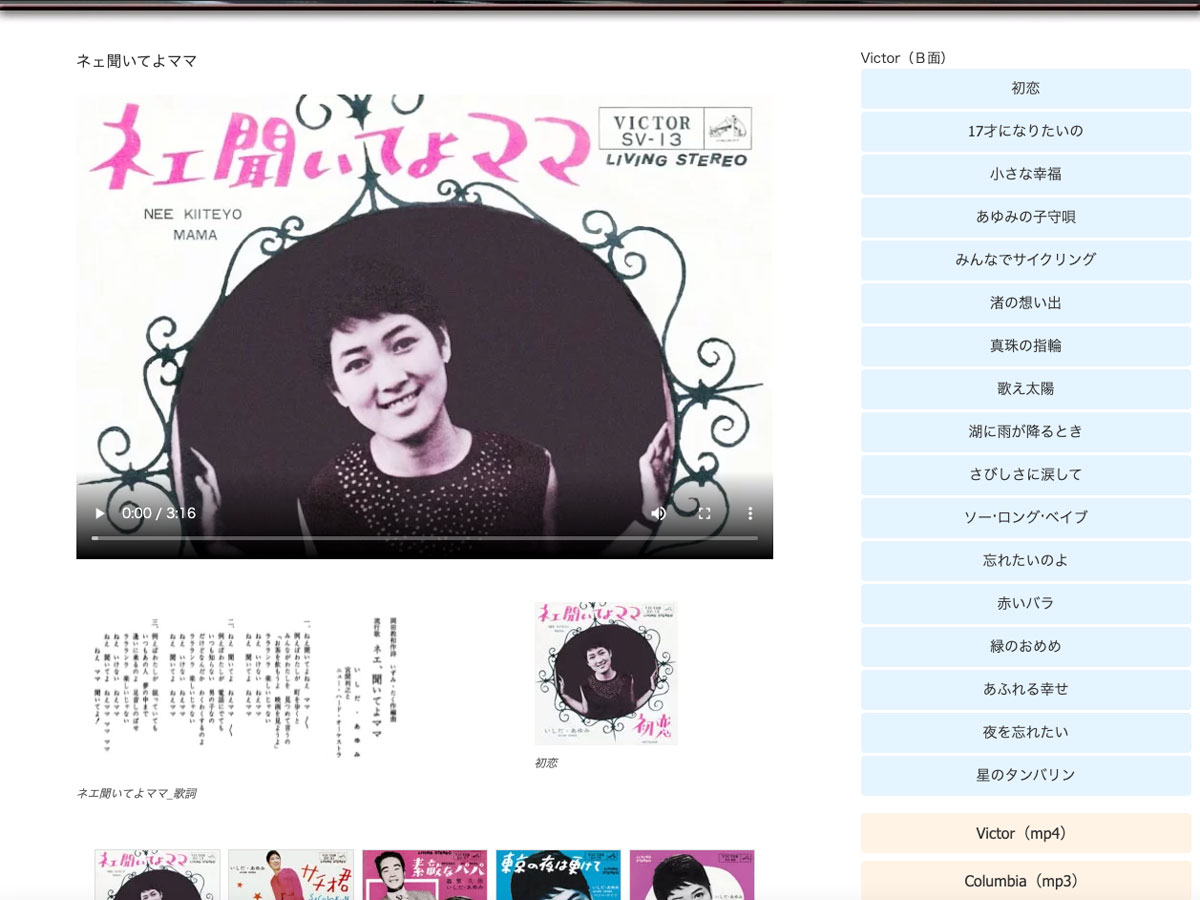1200x900 pixels.
Task: Open 真珠の指輪 from the song list
Action: coord(1025,346)
